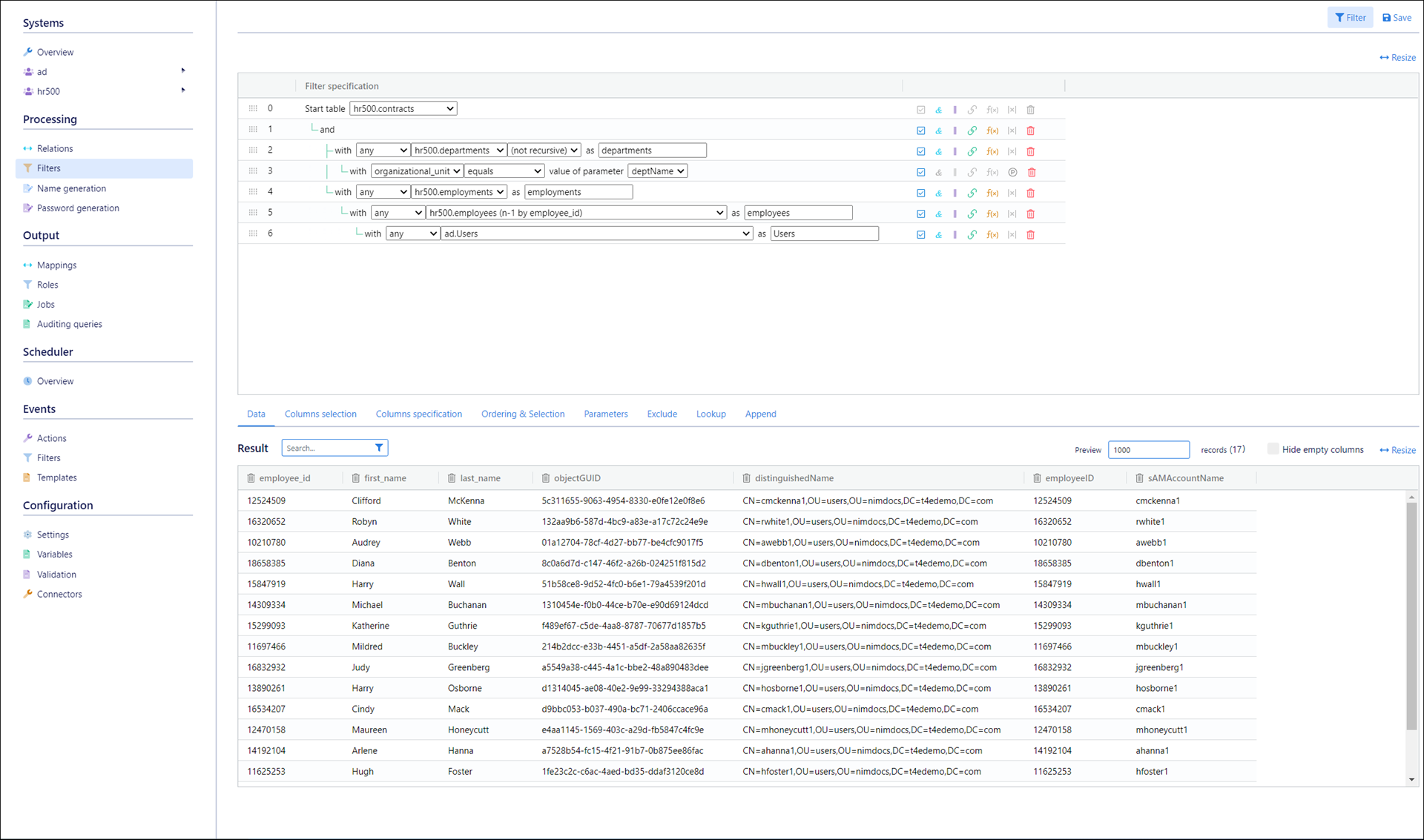Click the green link icon in row 4
This screenshot has width=1424, height=840.
pos(972,193)
